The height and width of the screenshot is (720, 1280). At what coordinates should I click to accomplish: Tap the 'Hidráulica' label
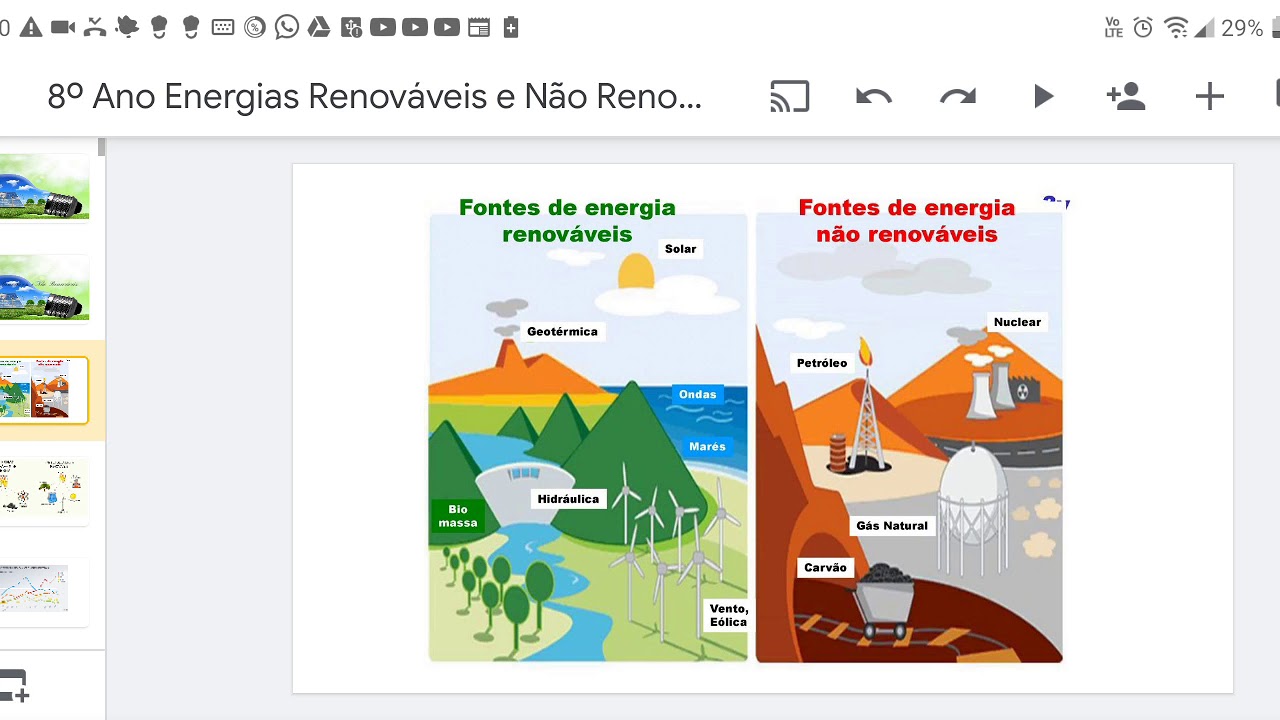pyautogui.click(x=568, y=499)
